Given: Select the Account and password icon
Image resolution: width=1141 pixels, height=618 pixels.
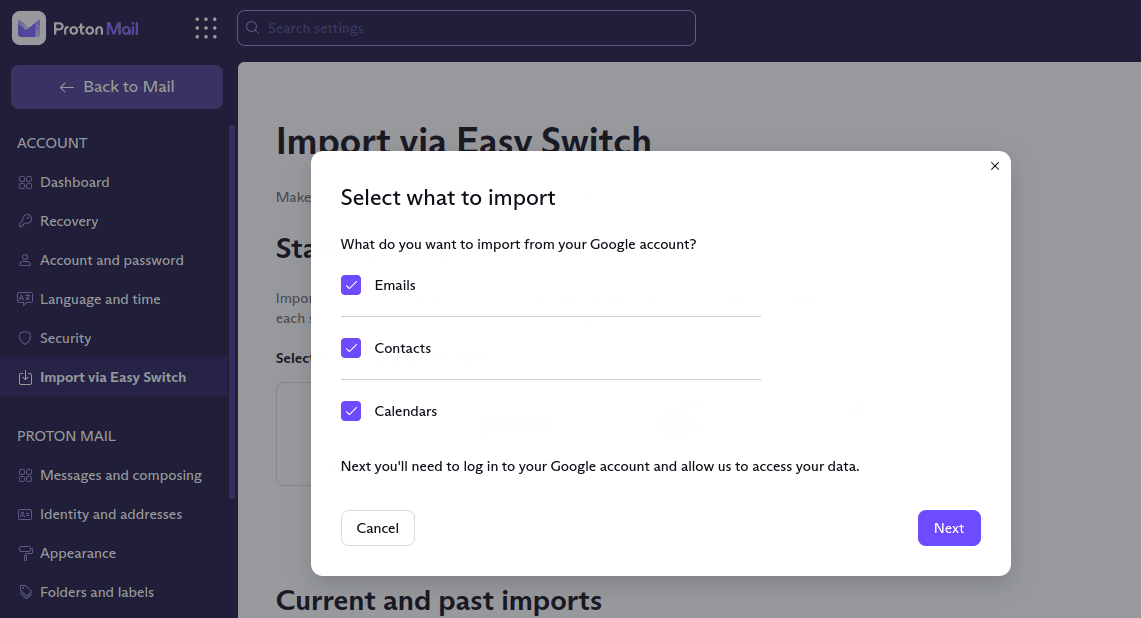Looking at the screenshot, I should pos(23,260).
